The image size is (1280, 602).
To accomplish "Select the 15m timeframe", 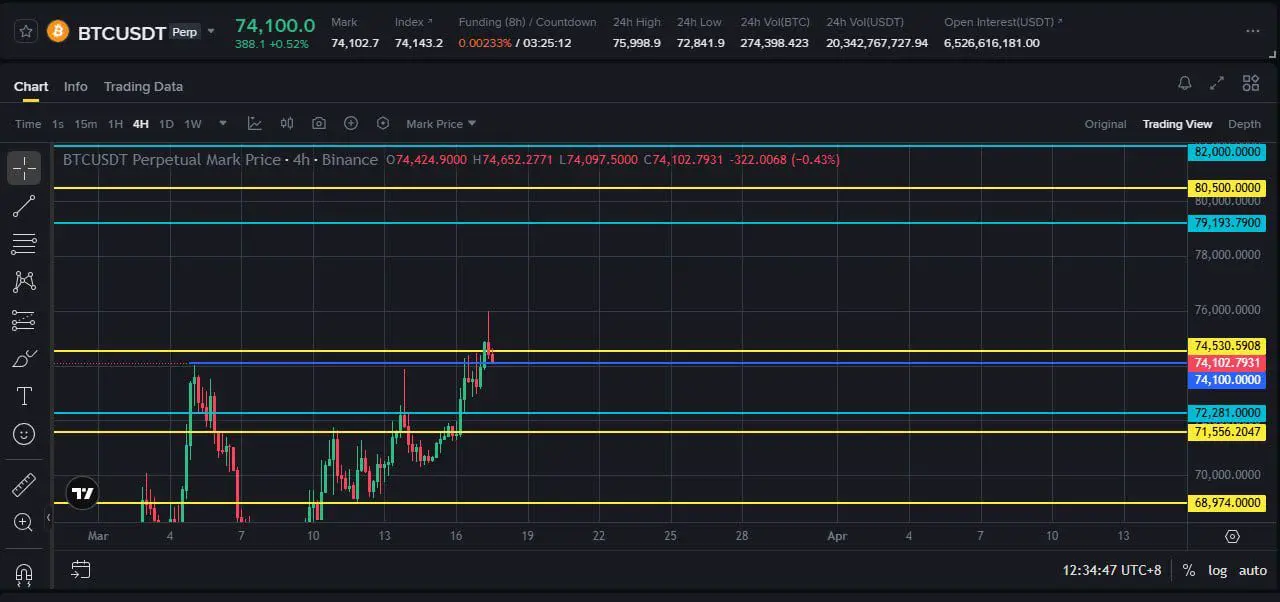I will tap(86, 124).
